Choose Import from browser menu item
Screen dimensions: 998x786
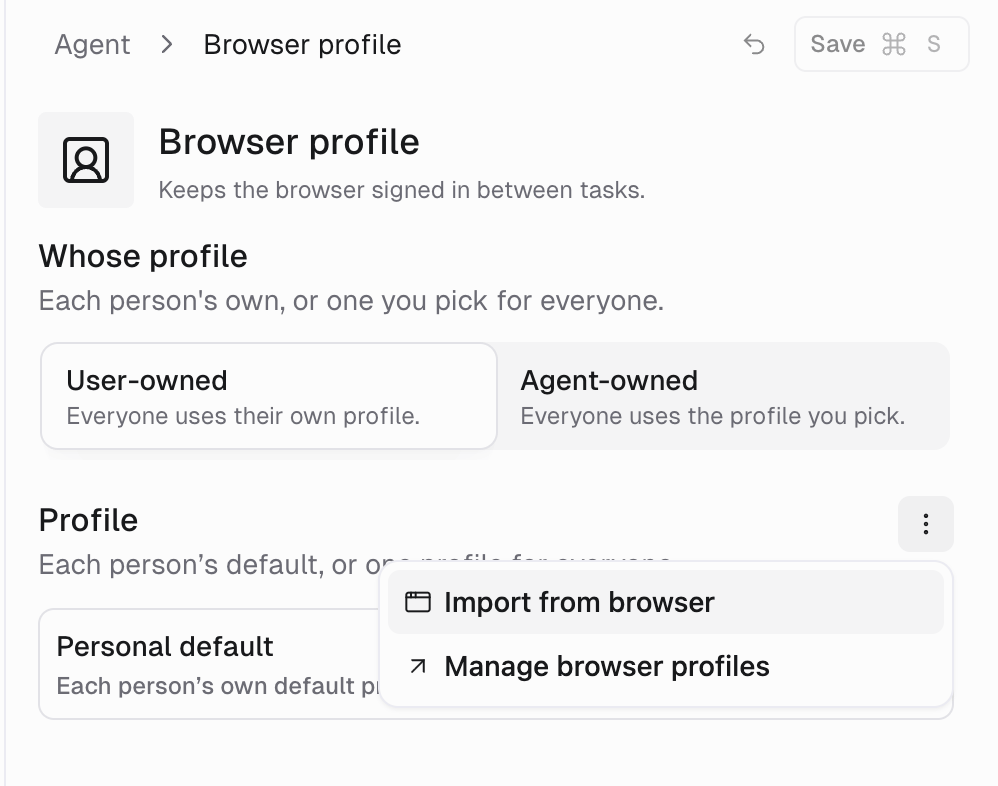point(666,602)
